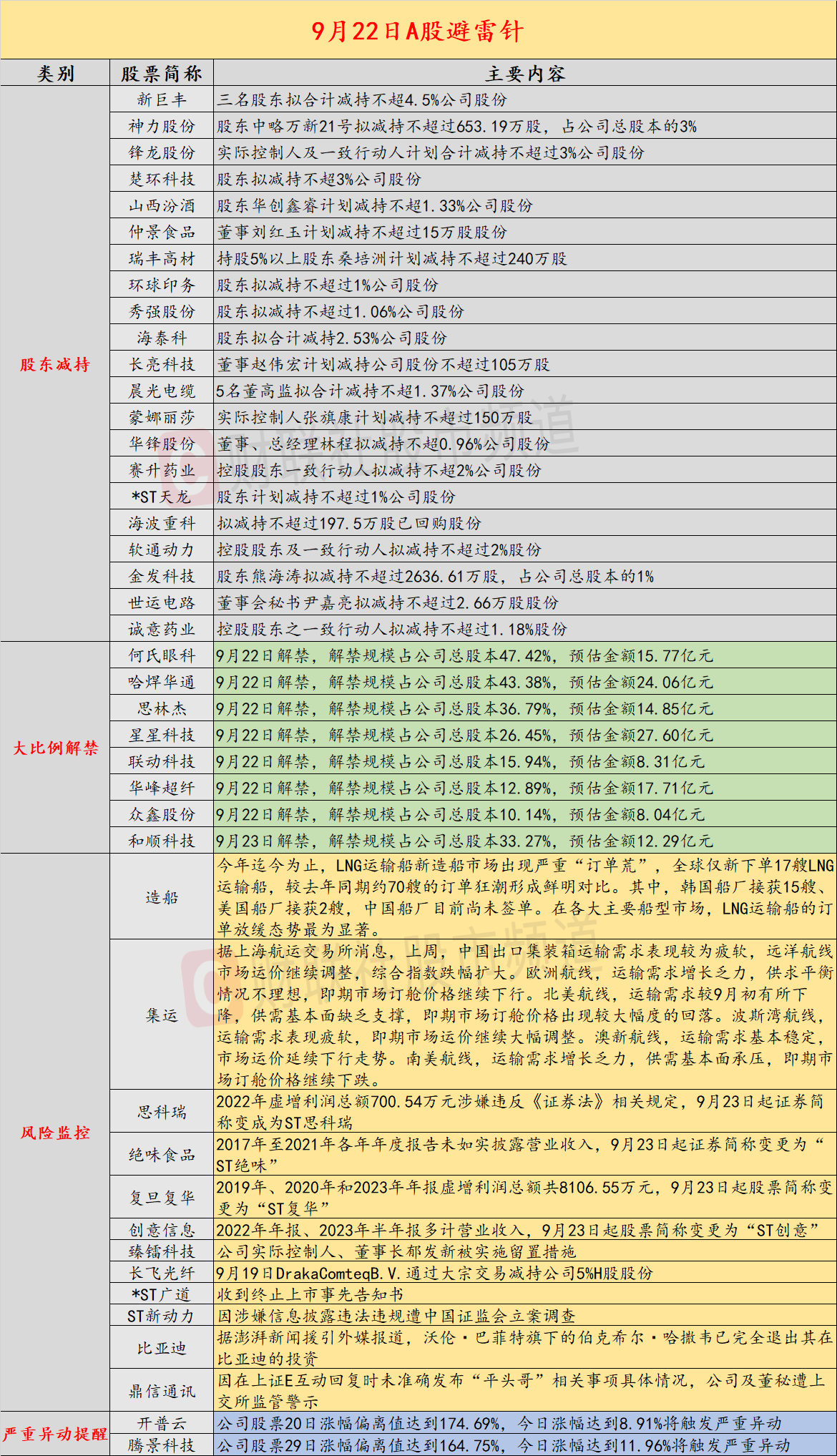Click 股东华创鑫睿计划减持 content cell
This screenshot has height=1456, width=837.
click(x=525, y=206)
